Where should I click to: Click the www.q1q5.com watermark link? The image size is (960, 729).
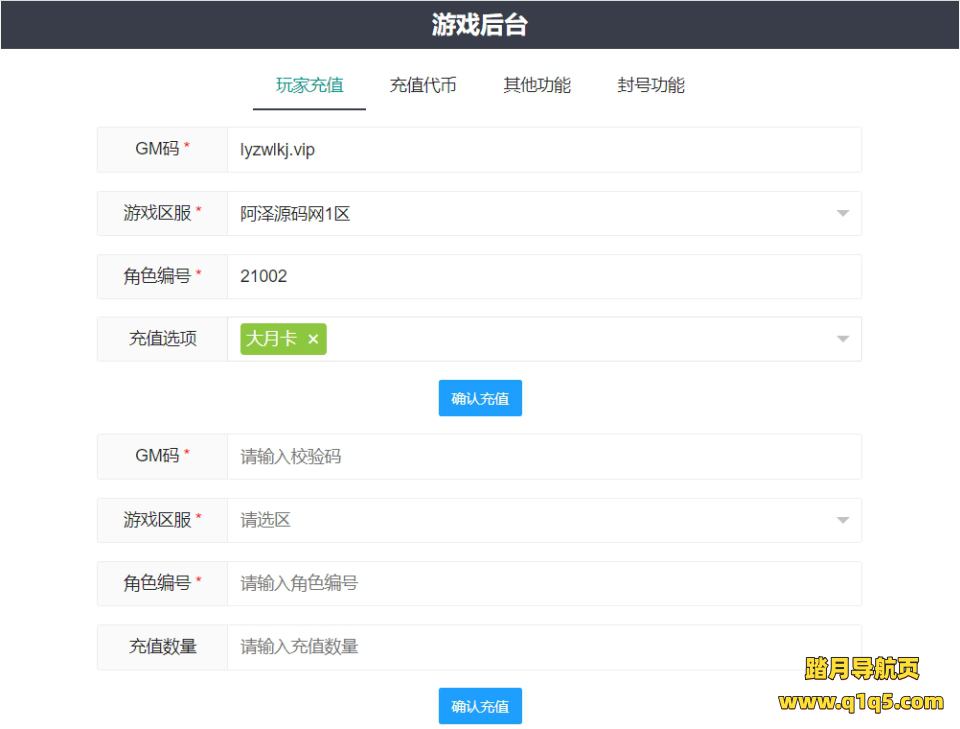pos(861,702)
